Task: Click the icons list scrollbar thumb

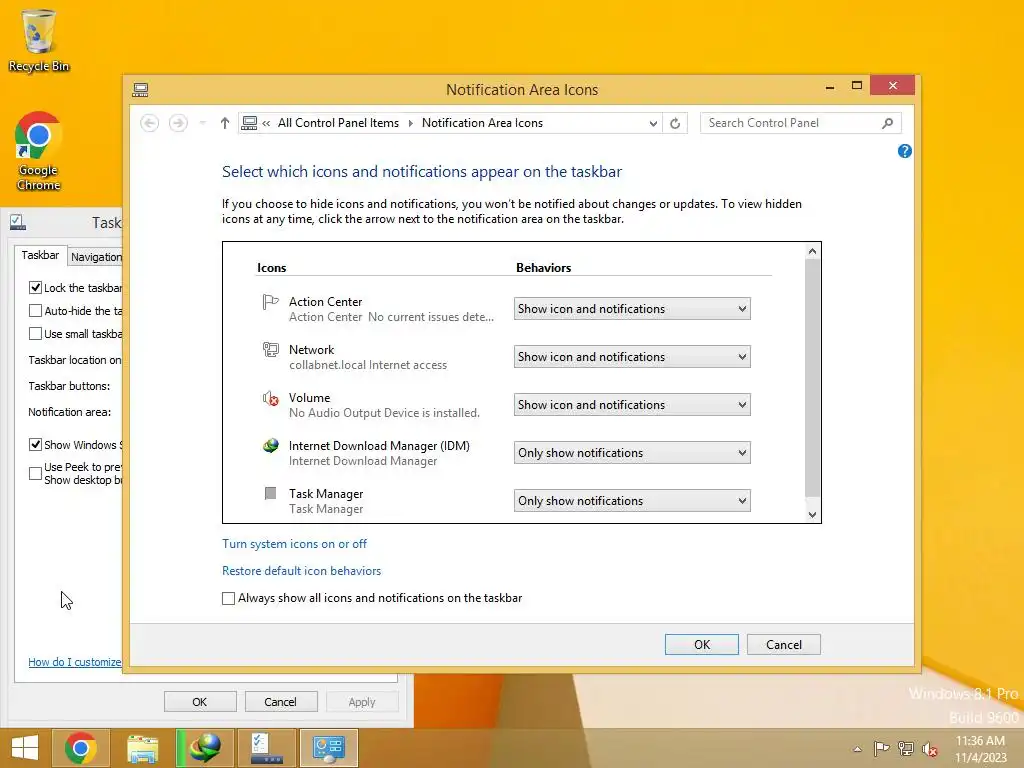Action: pyautogui.click(x=812, y=378)
